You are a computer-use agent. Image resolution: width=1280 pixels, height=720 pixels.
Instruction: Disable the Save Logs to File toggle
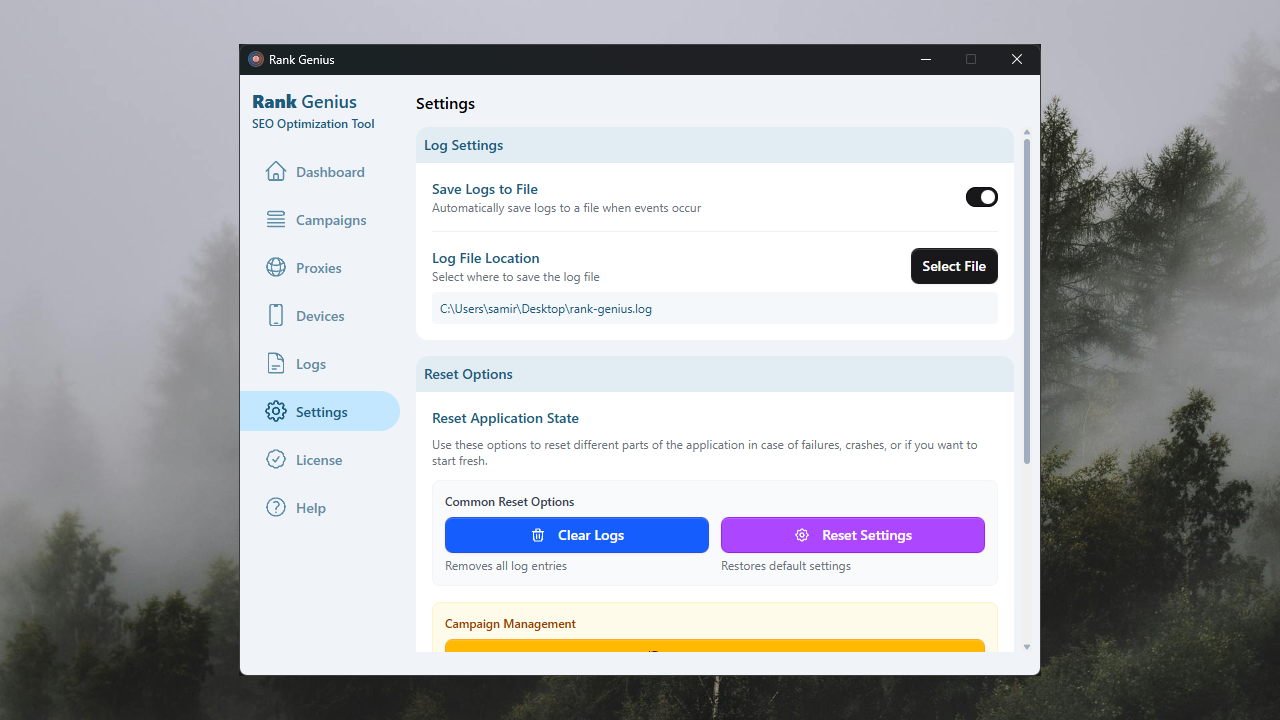[x=981, y=197]
